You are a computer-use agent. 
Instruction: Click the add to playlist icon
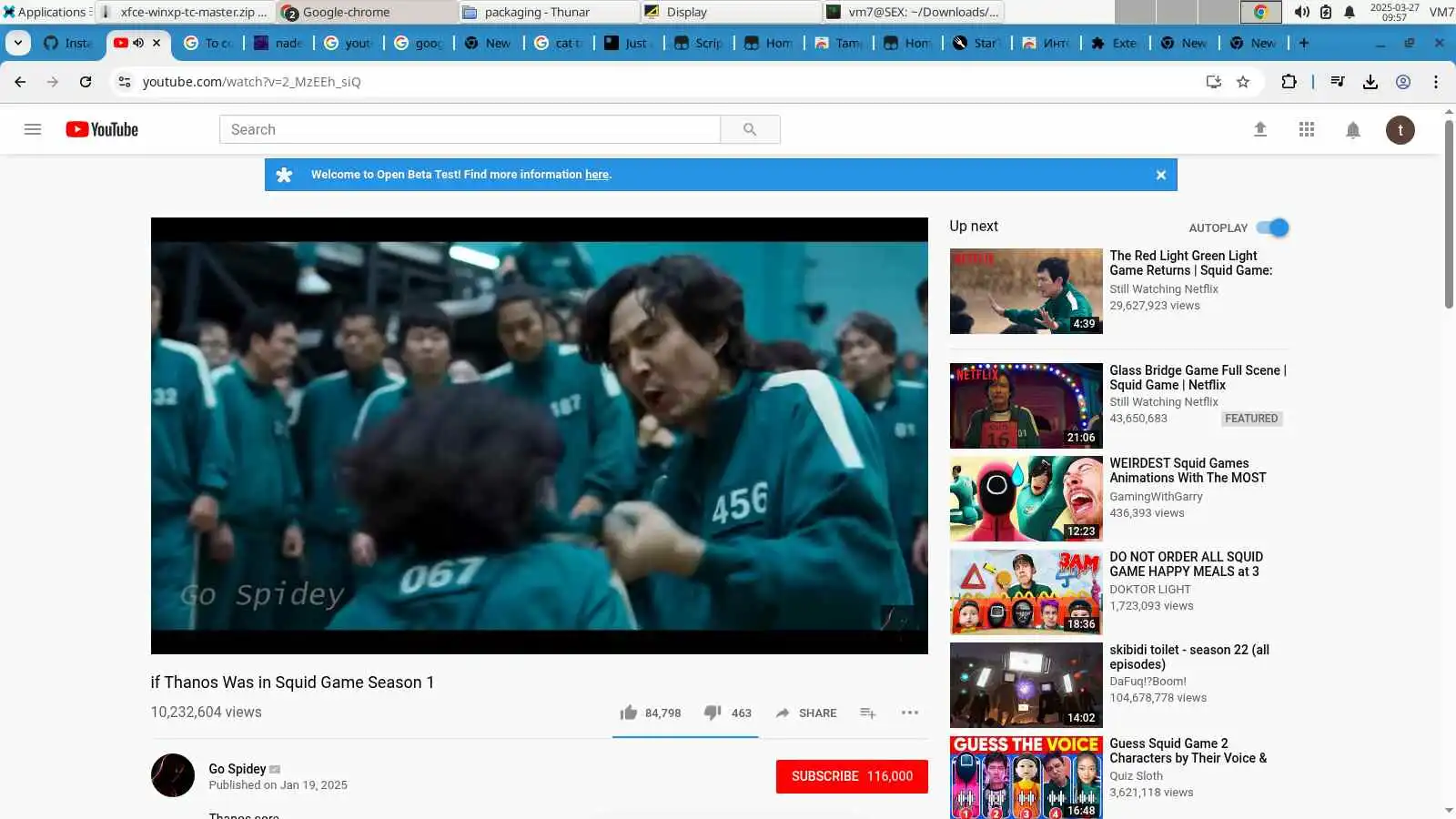pos(868,713)
